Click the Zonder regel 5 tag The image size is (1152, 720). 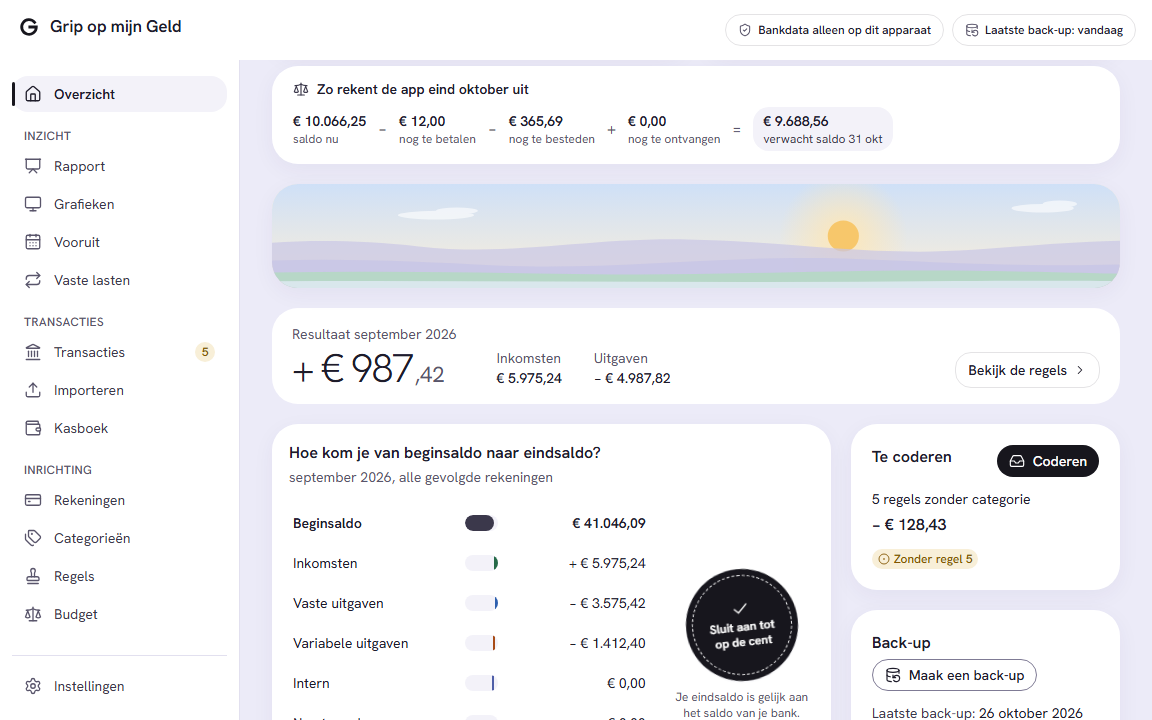pos(925,559)
